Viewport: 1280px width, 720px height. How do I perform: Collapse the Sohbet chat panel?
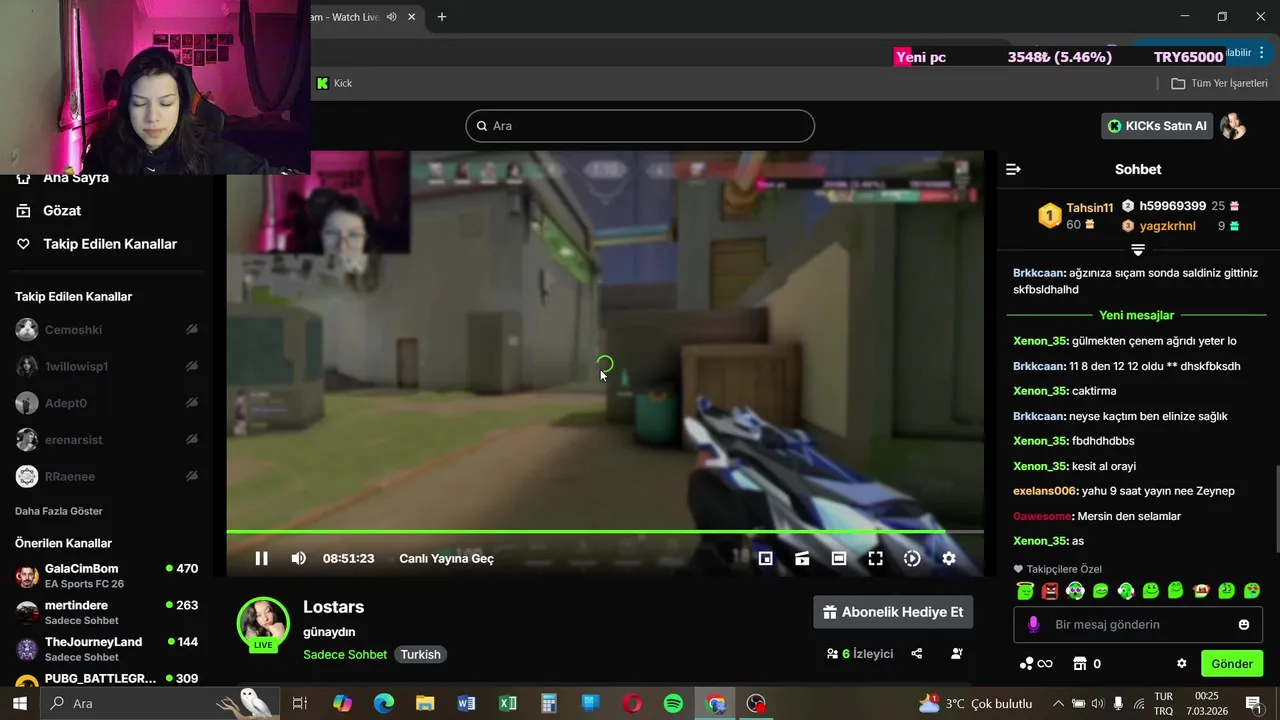(x=1013, y=169)
